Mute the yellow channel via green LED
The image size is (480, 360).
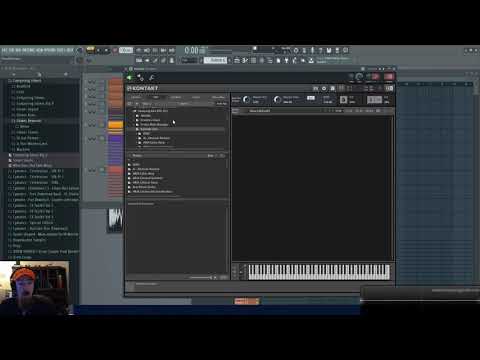click(x=102, y=125)
